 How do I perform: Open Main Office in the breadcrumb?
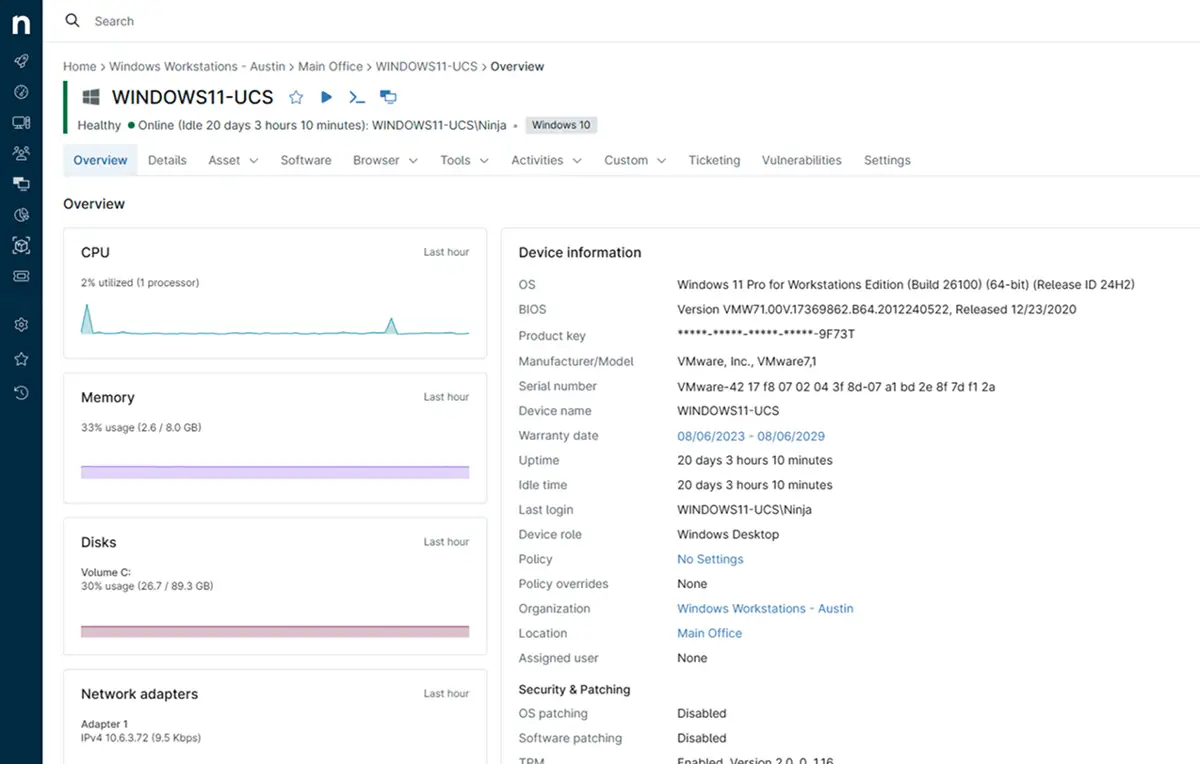point(330,66)
